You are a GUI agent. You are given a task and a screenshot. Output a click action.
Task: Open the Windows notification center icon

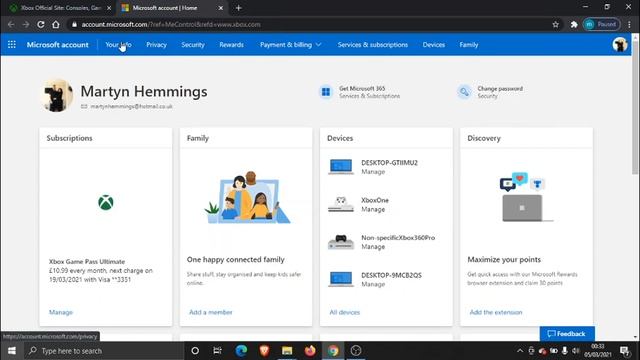click(624, 351)
